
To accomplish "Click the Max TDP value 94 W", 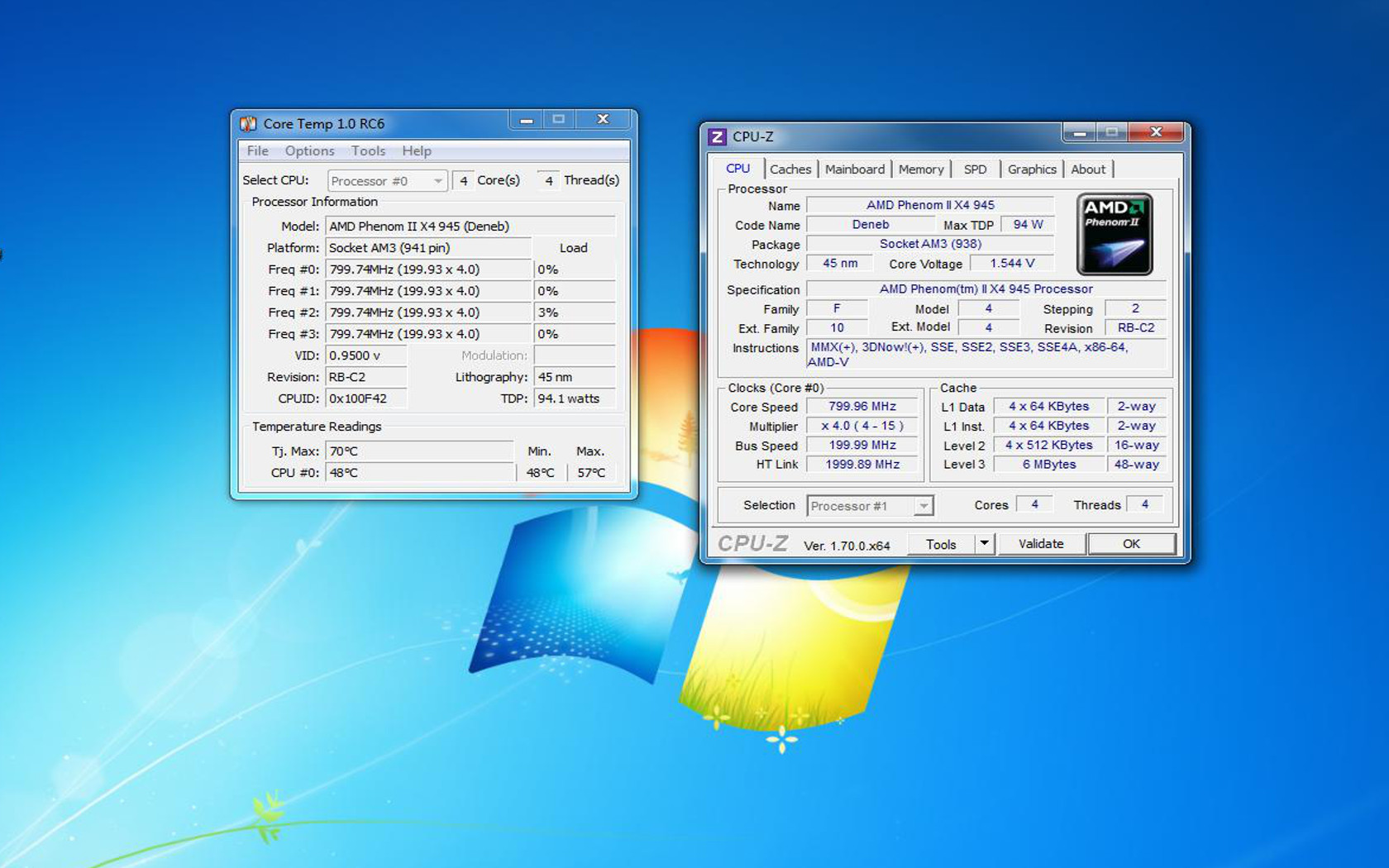I will pos(1028,225).
